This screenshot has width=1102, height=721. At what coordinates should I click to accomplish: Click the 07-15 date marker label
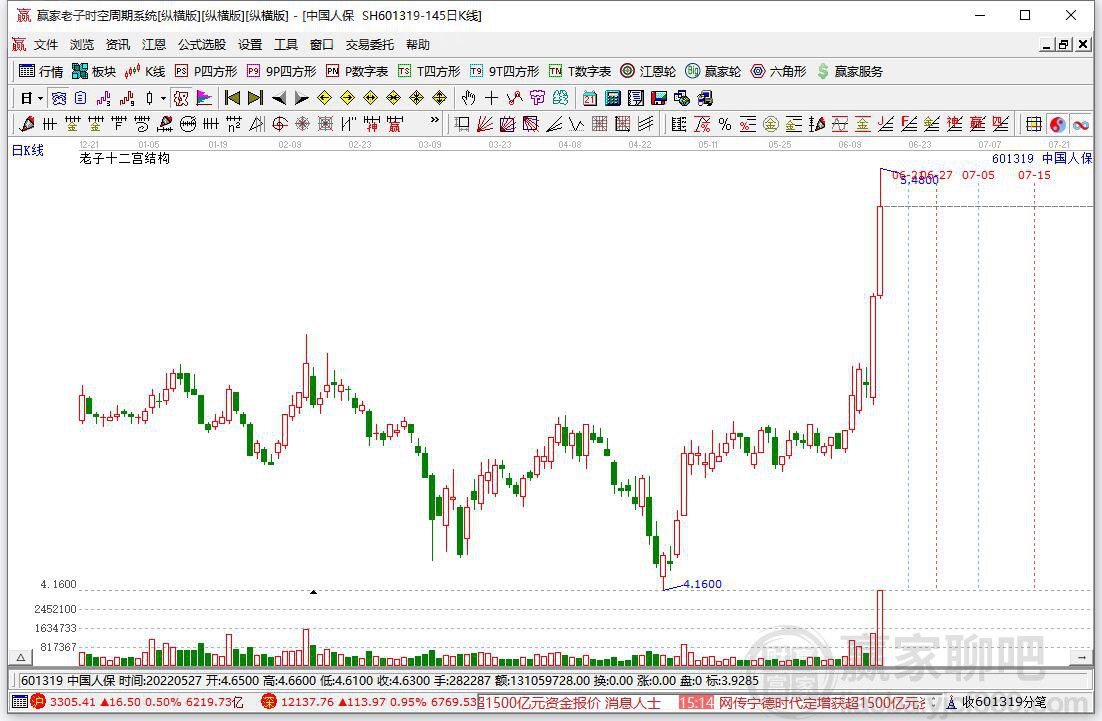click(x=1035, y=175)
